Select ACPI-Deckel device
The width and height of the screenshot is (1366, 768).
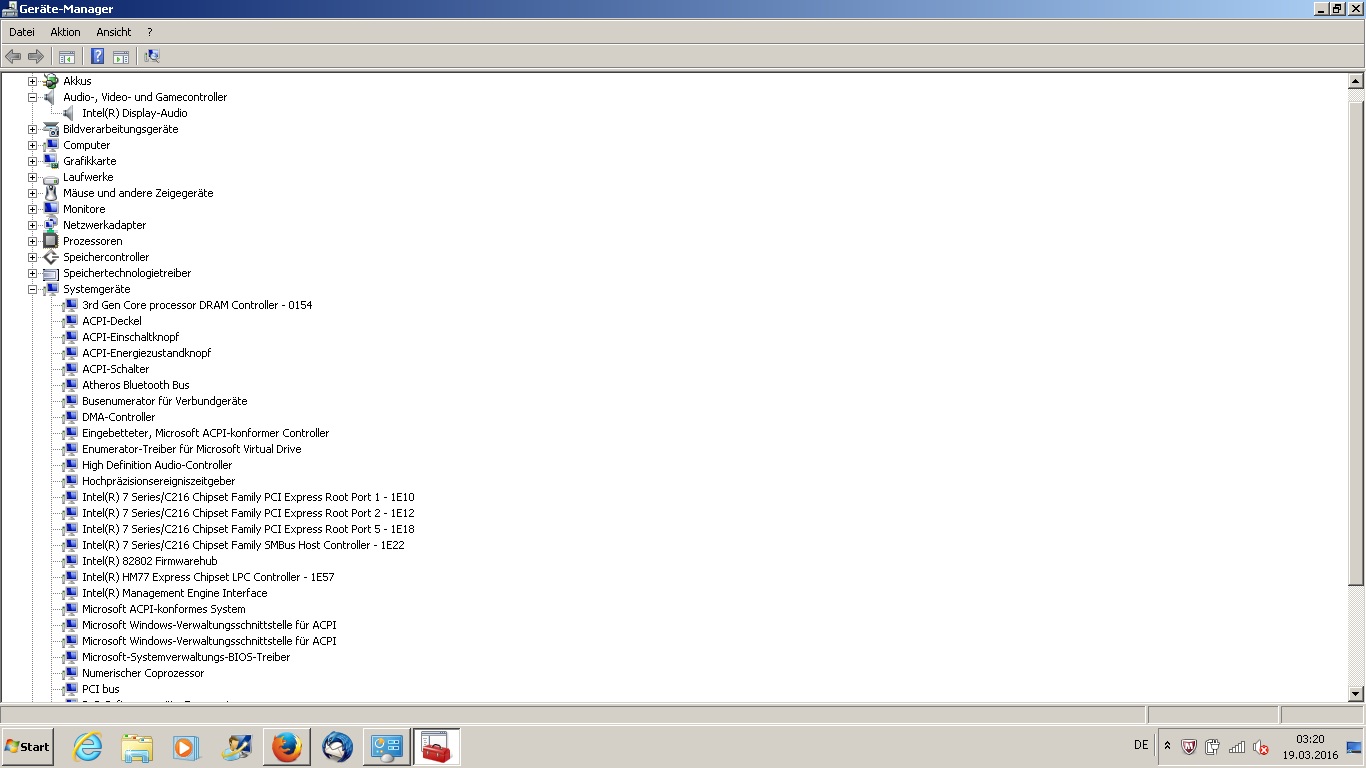click(x=112, y=321)
